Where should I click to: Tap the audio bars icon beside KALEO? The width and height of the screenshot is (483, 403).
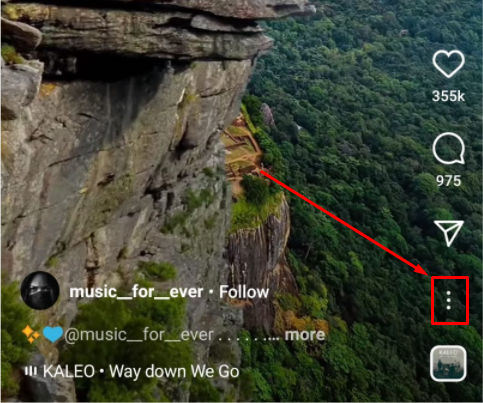(31, 371)
